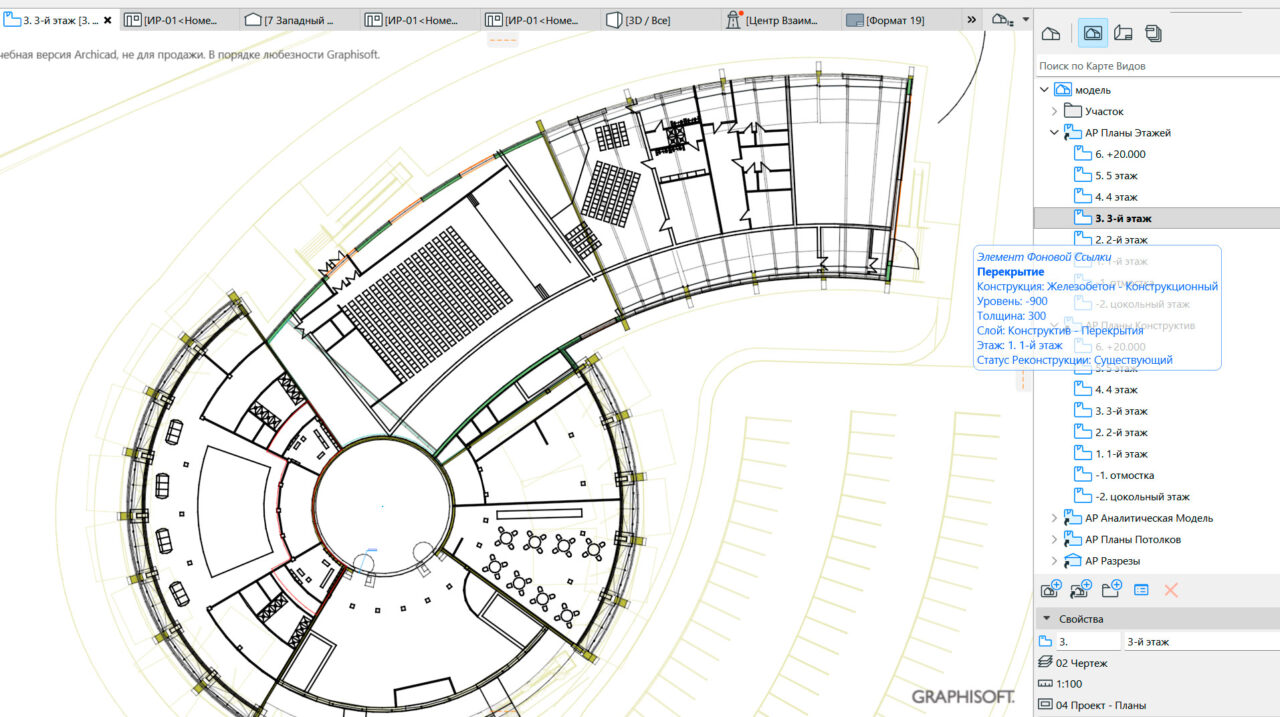Open the Layout Book navigator icon

point(1123,34)
